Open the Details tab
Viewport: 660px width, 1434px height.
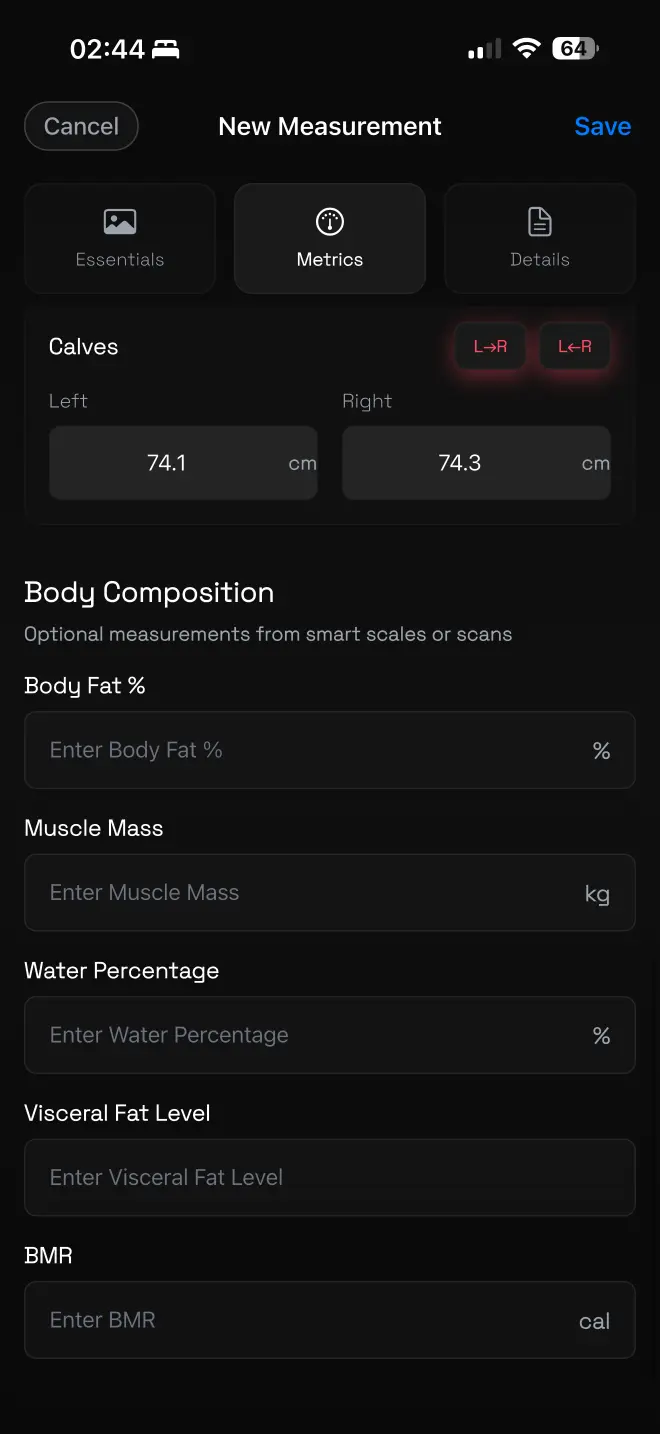[540, 239]
